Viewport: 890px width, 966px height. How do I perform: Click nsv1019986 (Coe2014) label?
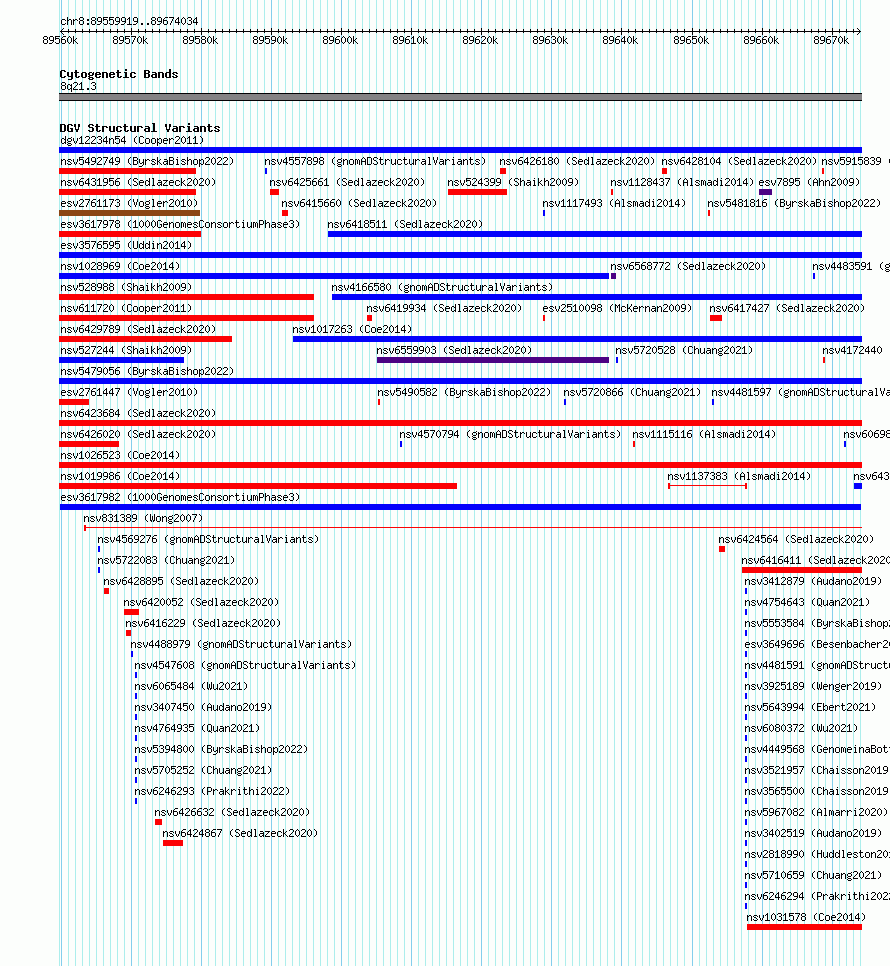click(x=120, y=476)
